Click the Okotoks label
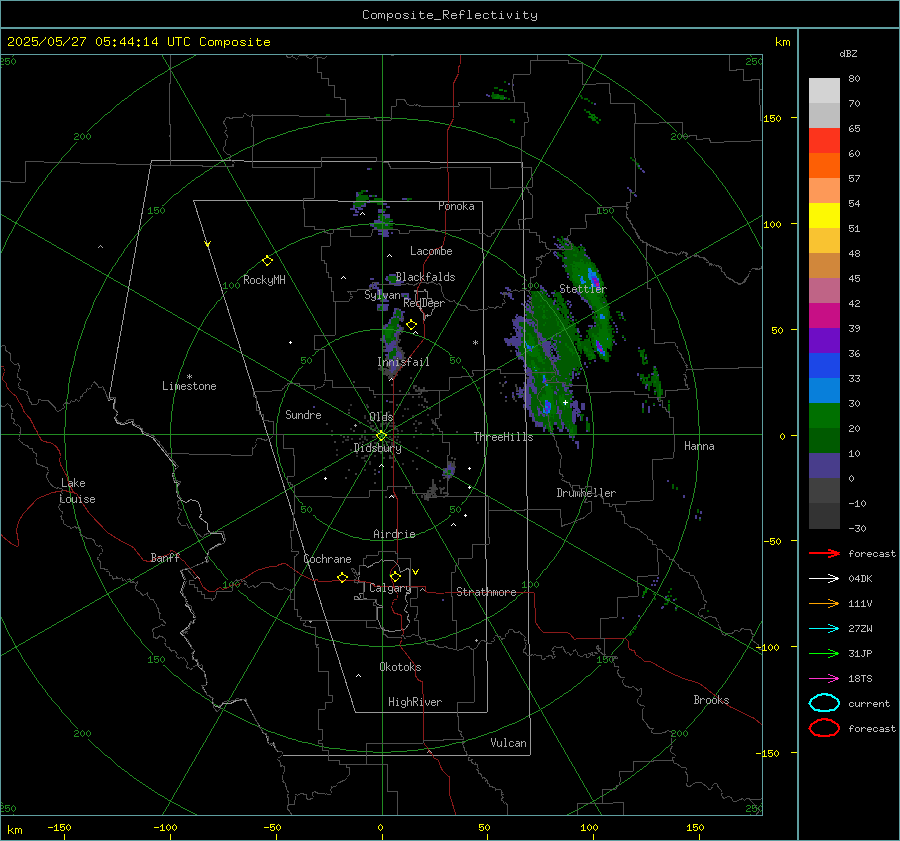 400,667
